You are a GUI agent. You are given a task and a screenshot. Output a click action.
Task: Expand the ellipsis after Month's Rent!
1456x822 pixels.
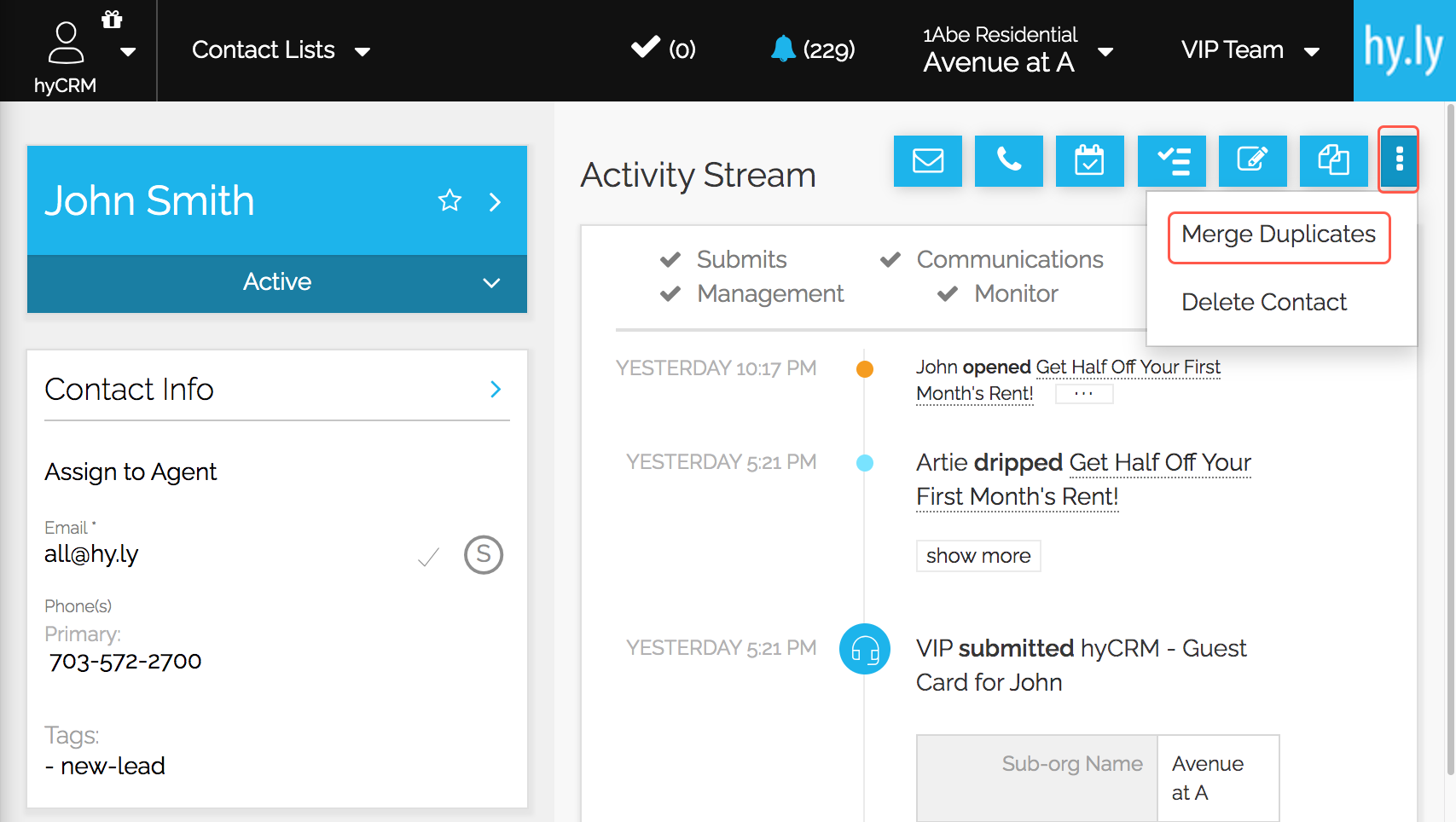coord(1084,394)
